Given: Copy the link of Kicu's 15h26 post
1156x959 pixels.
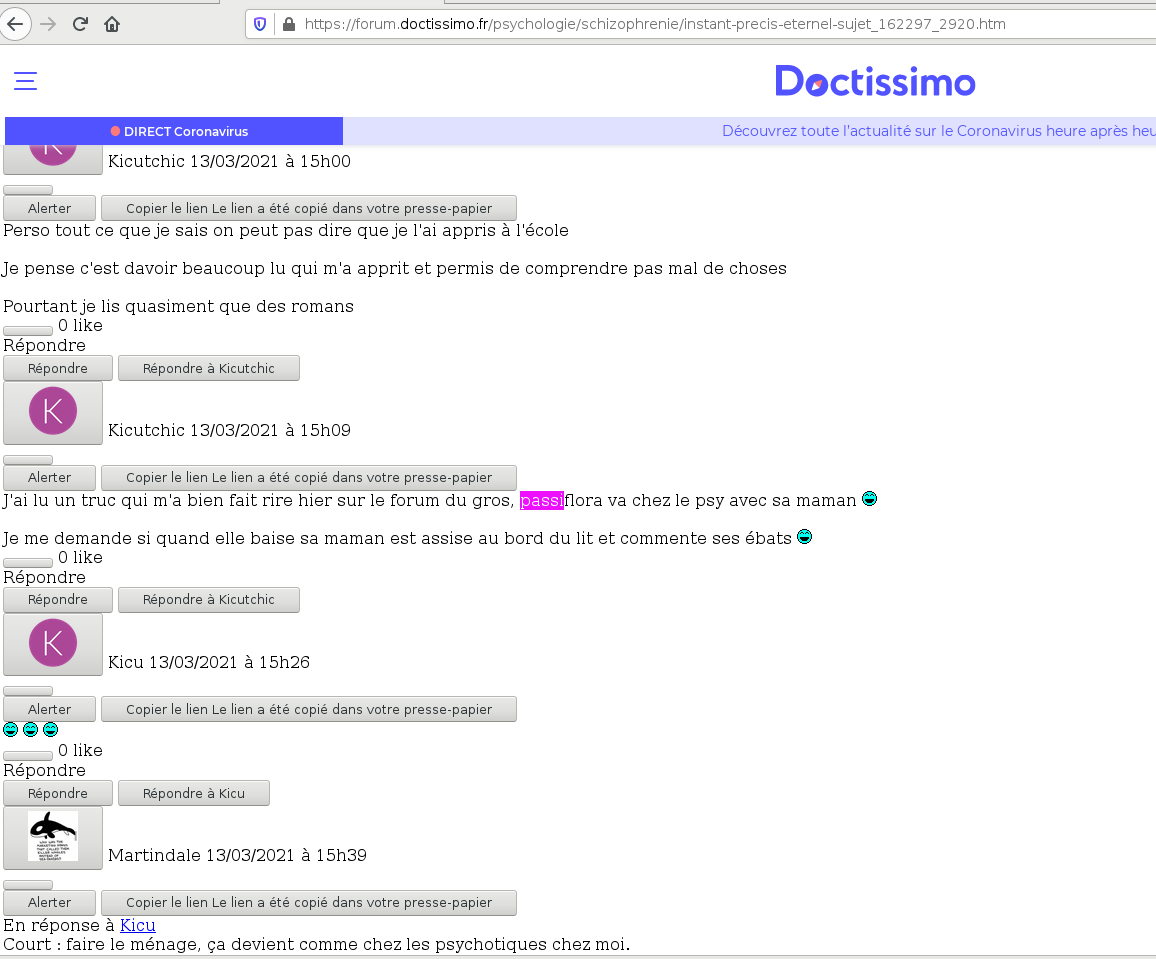Looking at the screenshot, I should (309, 708).
